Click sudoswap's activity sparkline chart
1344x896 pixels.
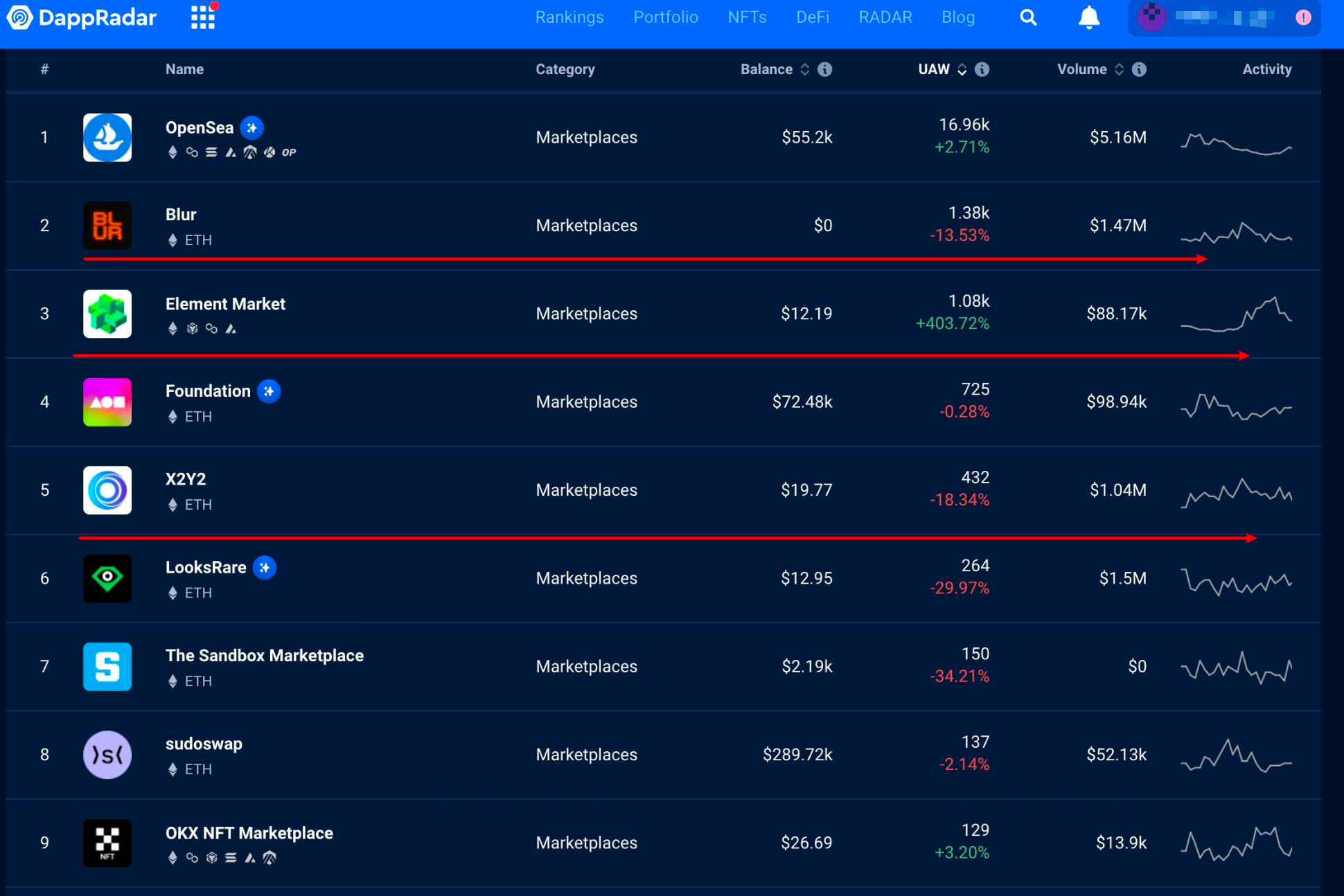[x=1236, y=756]
